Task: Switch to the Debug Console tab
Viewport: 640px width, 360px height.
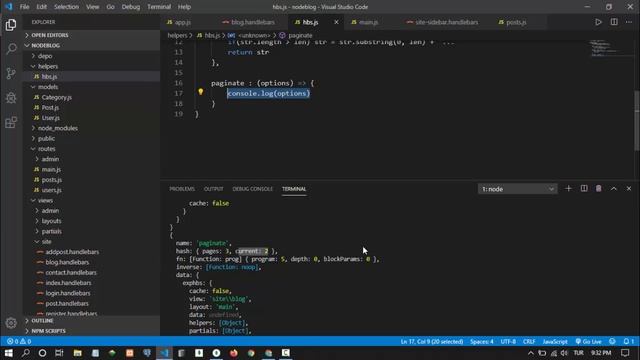Action: 252,189
